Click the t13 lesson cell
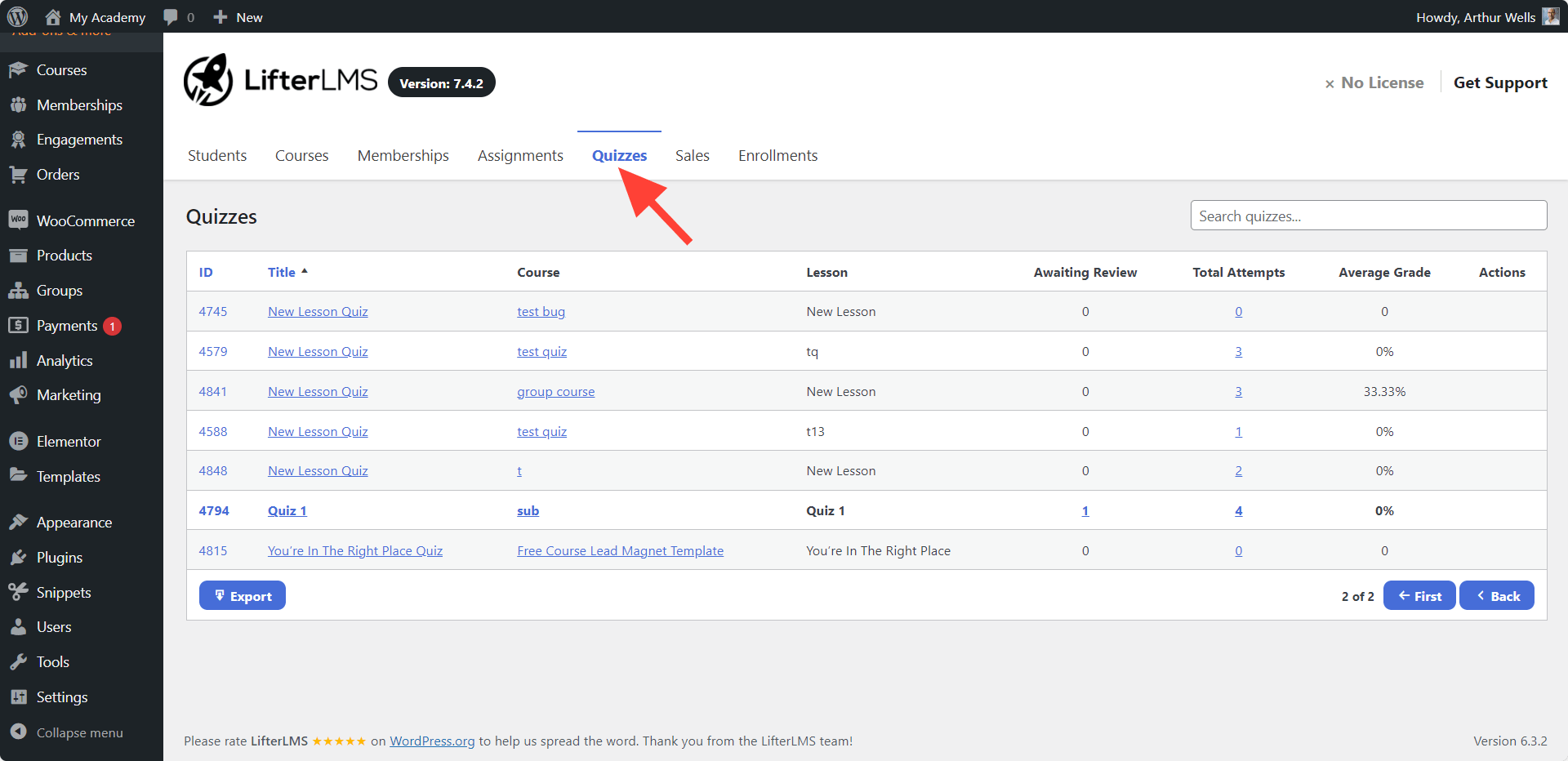The image size is (1568, 761). pos(815,431)
